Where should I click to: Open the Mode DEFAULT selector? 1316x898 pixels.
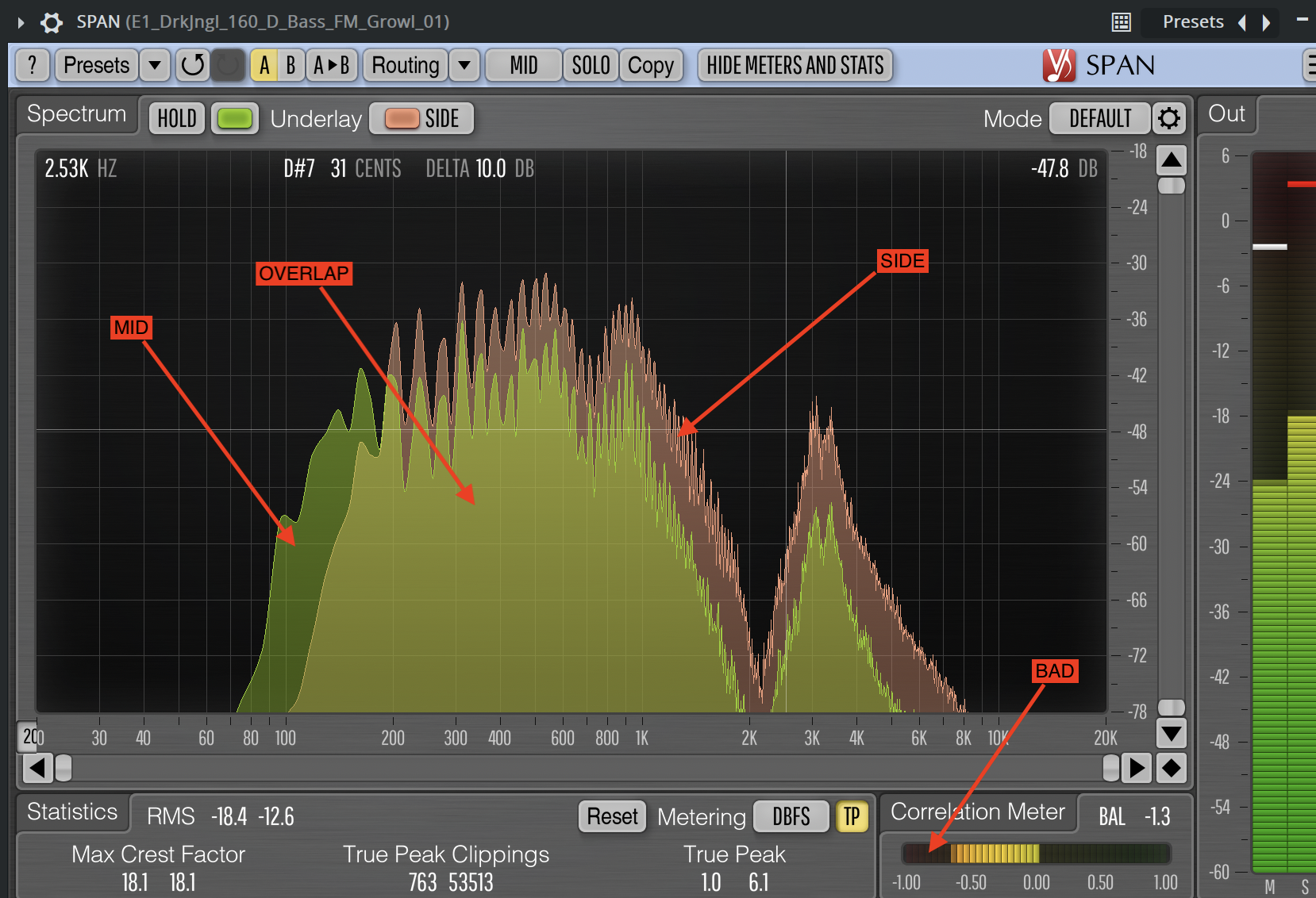1100,118
